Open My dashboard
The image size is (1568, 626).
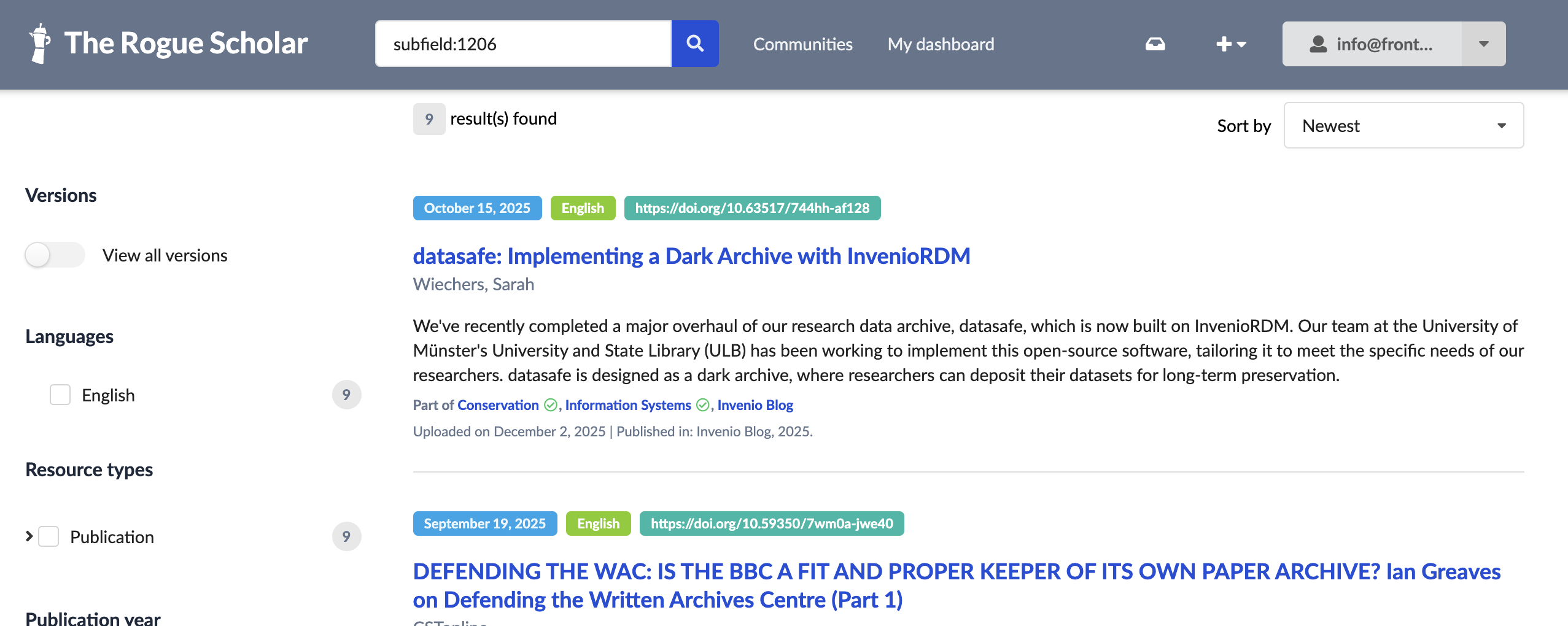click(941, 44)
